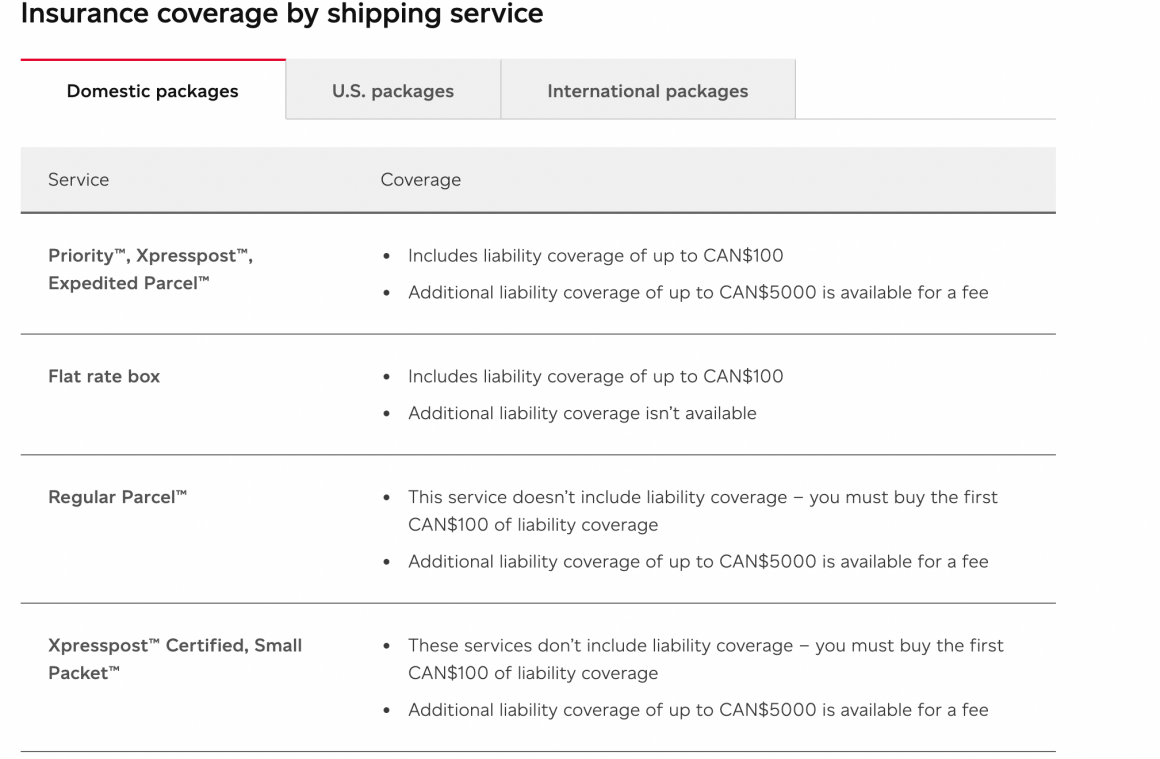Switch to the U.S. packages tab
Viewport: 1160px width, 759px height.
coord(393,90)
